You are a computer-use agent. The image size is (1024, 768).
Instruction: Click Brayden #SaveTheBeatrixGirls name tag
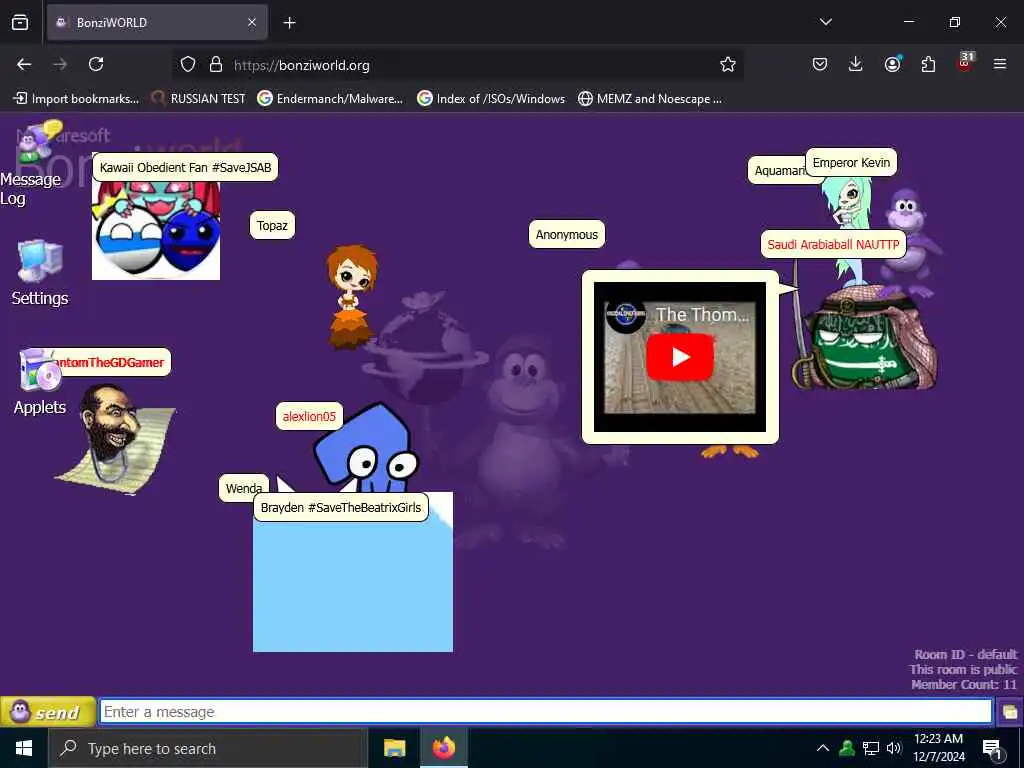(x=341, y=507)
